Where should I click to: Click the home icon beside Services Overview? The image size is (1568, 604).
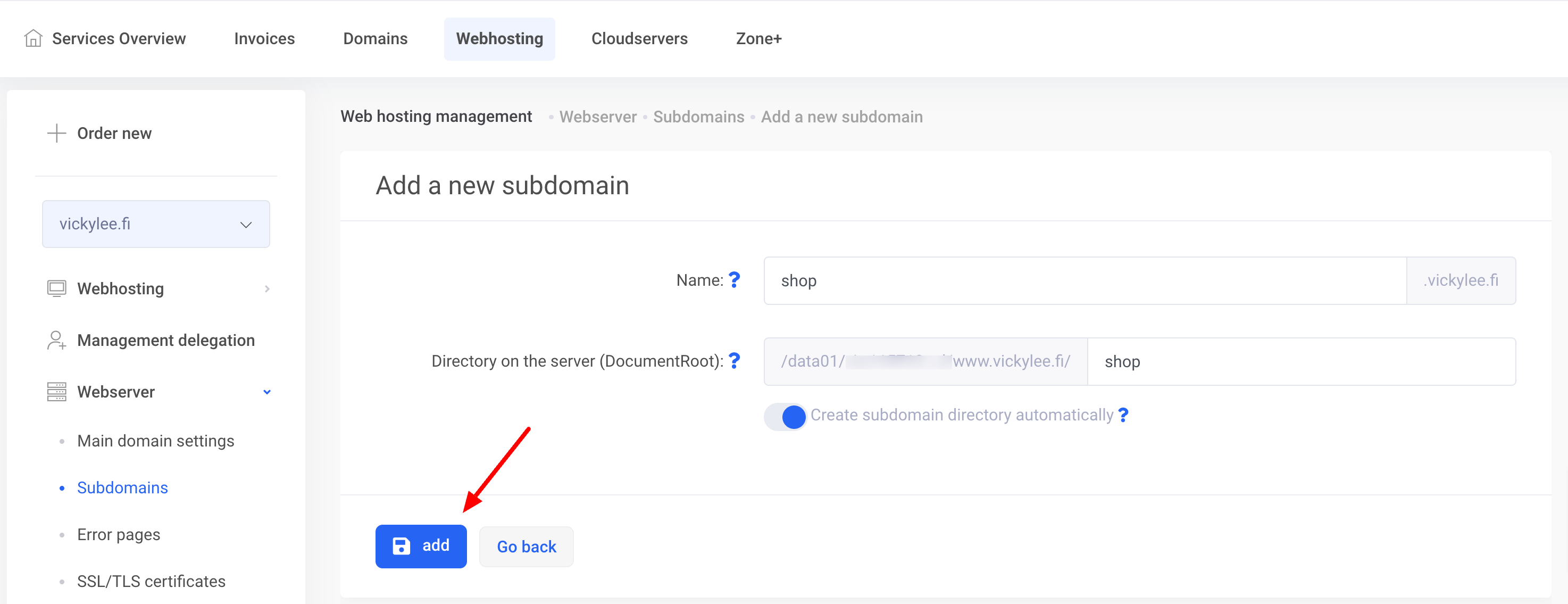tap(33, 38)
